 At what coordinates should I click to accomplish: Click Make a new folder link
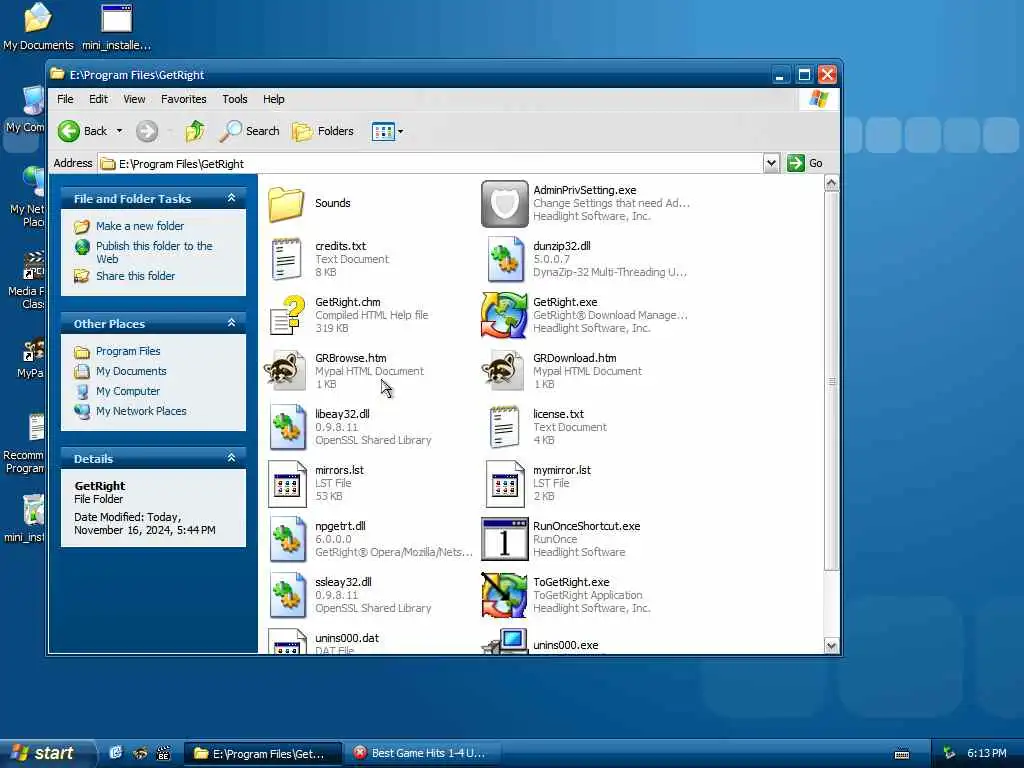[140, 226]
